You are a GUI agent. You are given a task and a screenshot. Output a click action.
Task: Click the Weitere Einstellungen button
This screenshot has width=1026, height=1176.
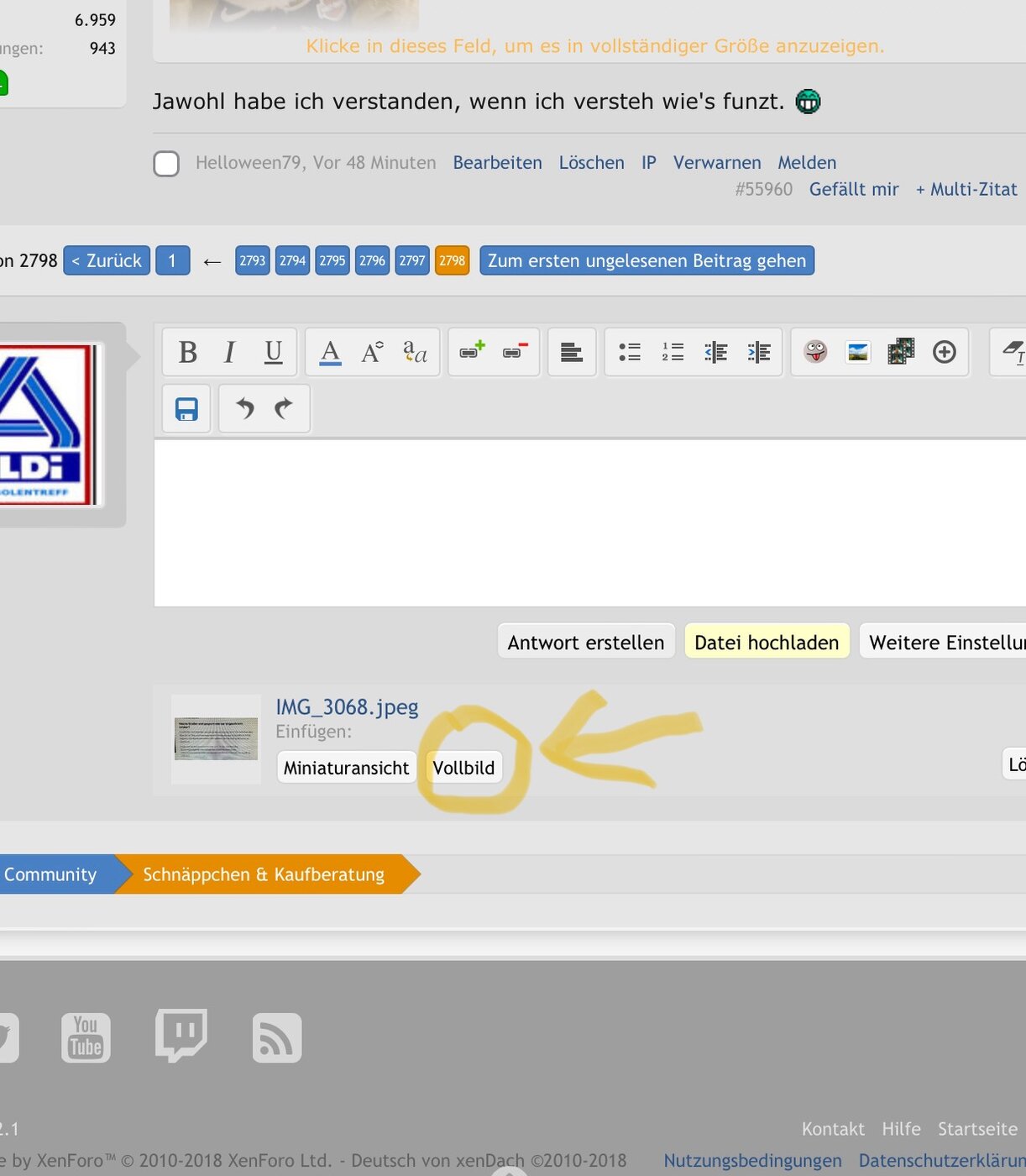(x=943, y=642)
